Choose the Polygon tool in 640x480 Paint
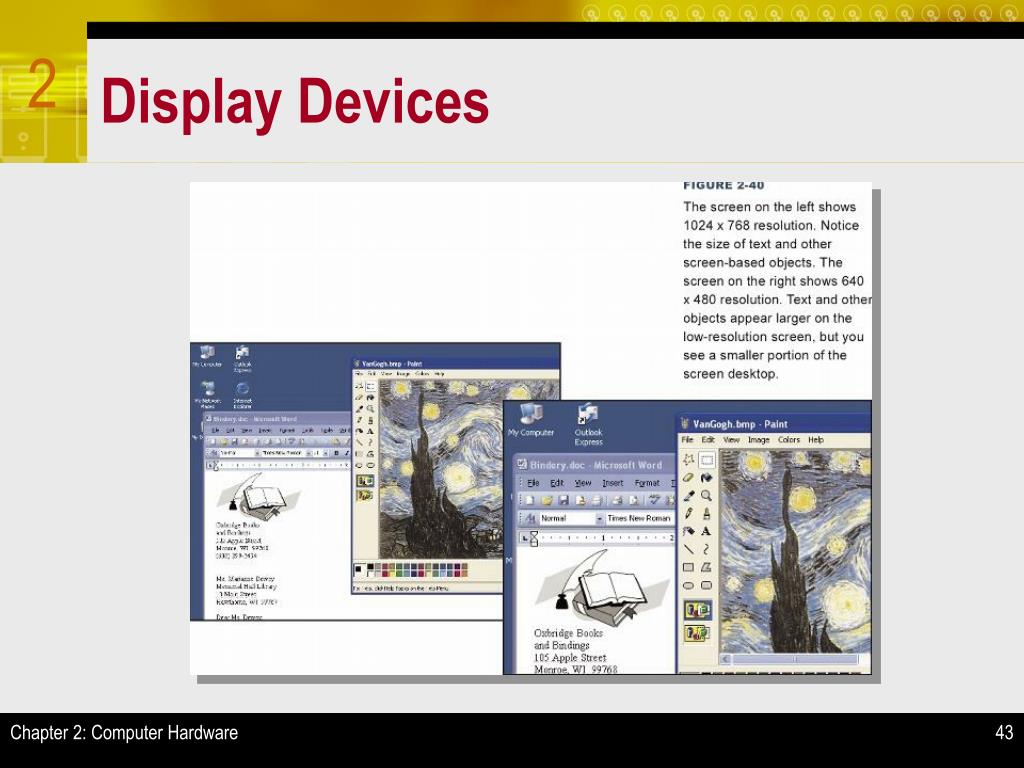Viewport: 1024px width, 768px height. (706, 567)
